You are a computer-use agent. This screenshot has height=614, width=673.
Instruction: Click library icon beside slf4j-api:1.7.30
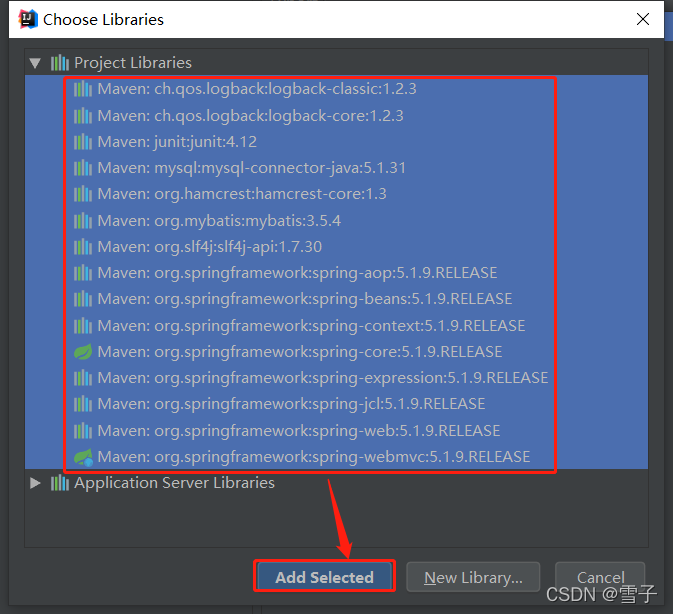(x=83, y=247)
